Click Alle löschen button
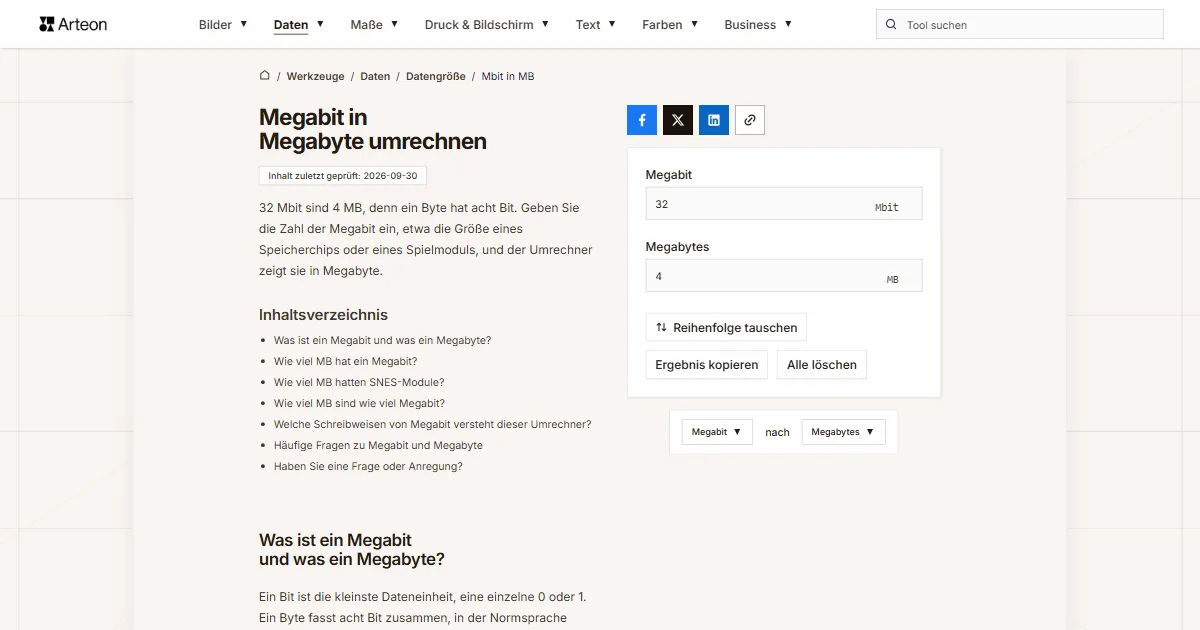 click(x=822, y=364)
